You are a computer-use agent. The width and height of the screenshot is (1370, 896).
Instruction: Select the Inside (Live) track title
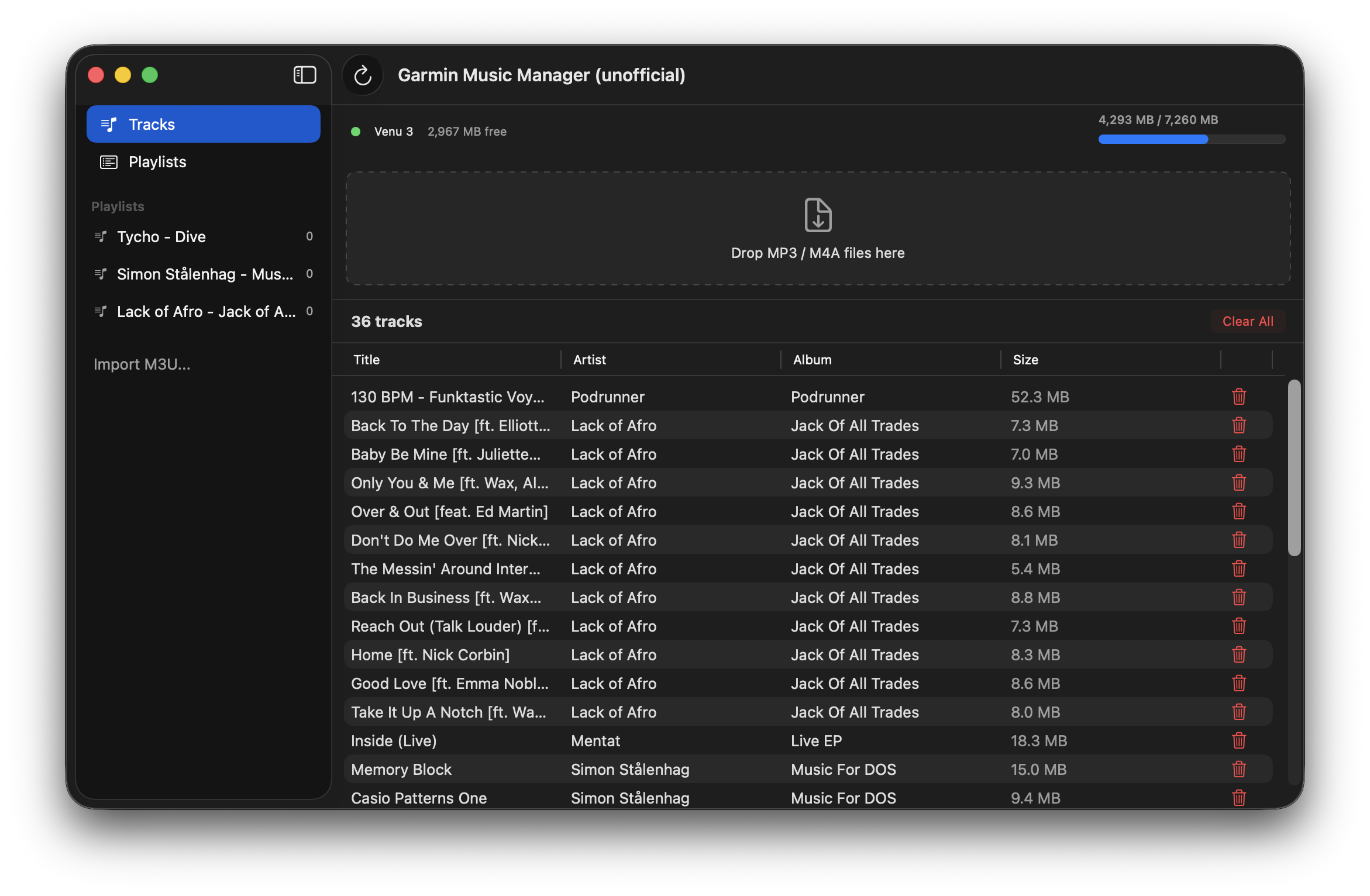point(394,740)
